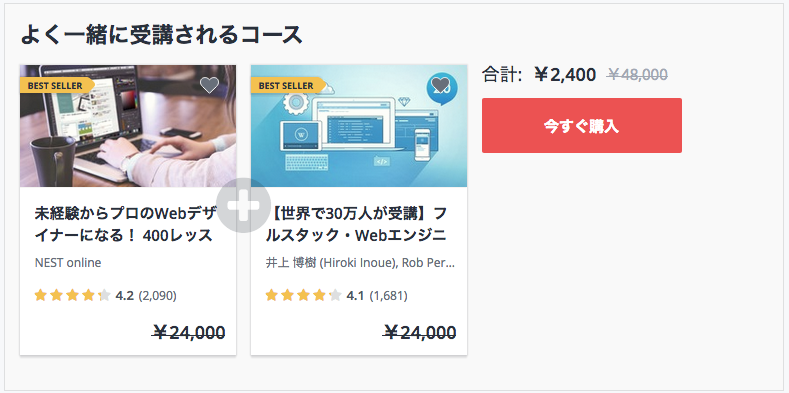Viewport: 789px width, 393px height.
Task: Open the laptop photo course thumbnail
Action: [x=128, y=126]
